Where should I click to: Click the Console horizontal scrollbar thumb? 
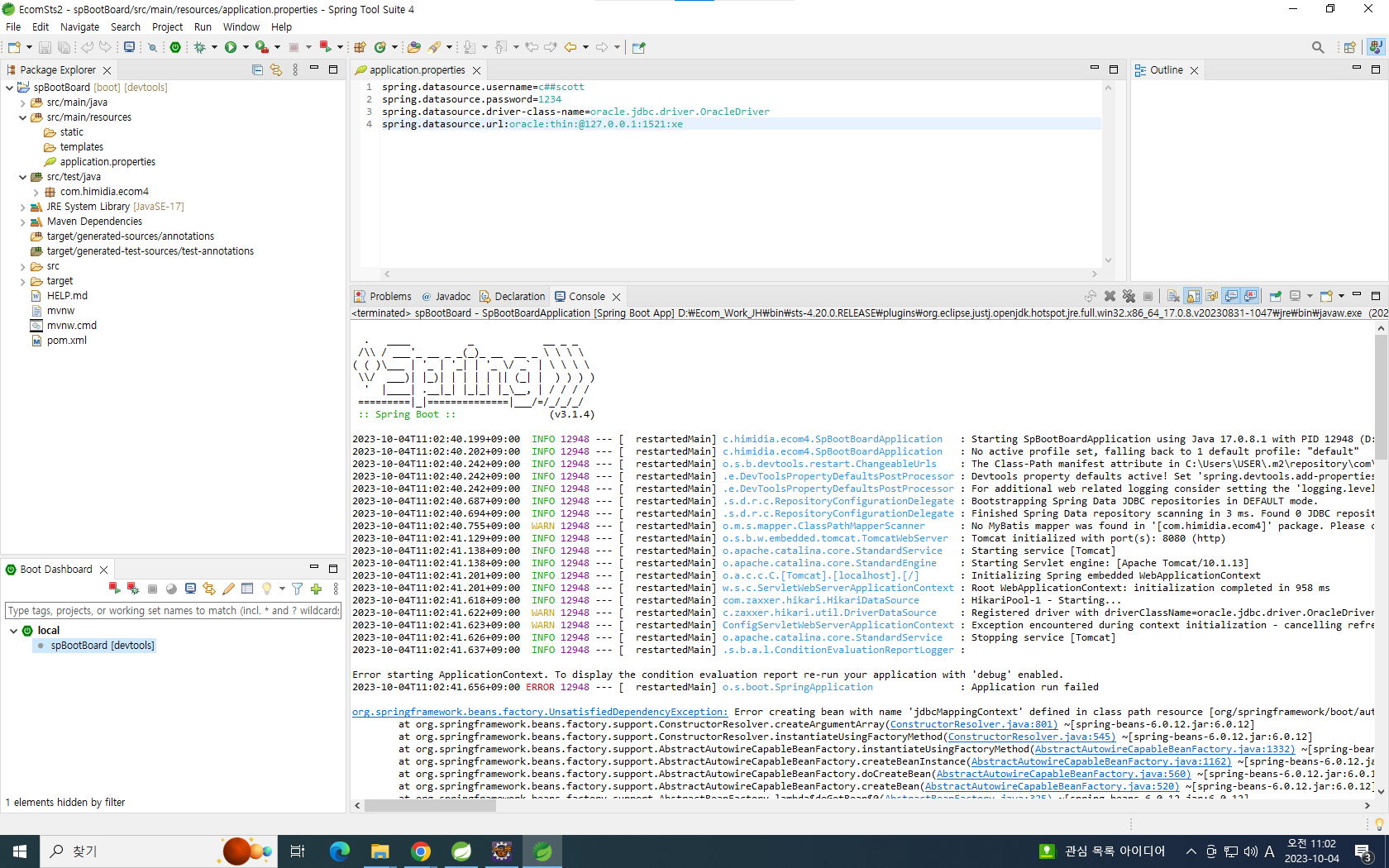pyautogui.click(x=430, y=805)
